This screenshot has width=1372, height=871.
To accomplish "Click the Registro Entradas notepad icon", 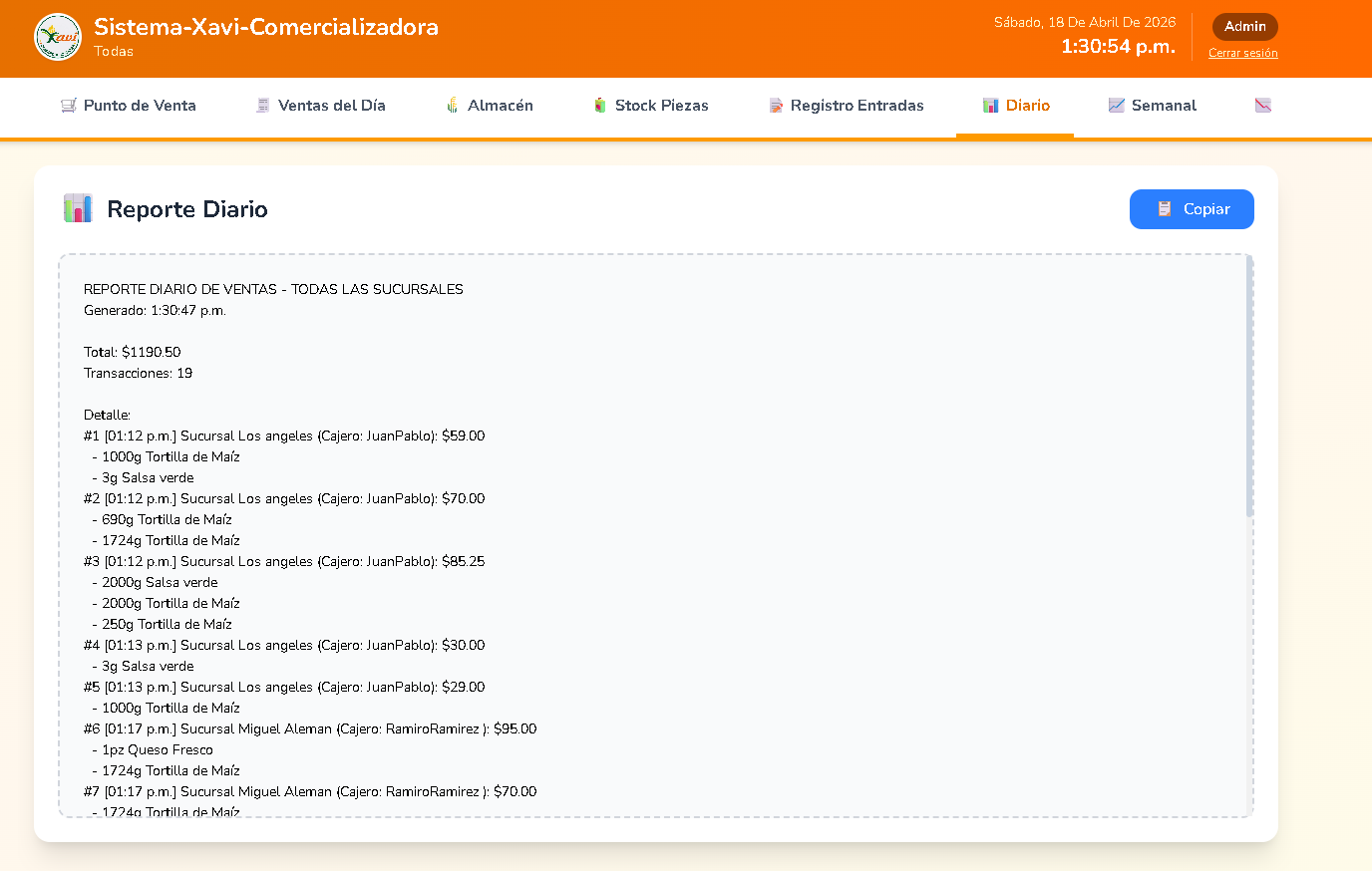I will (x=776, y=106).
